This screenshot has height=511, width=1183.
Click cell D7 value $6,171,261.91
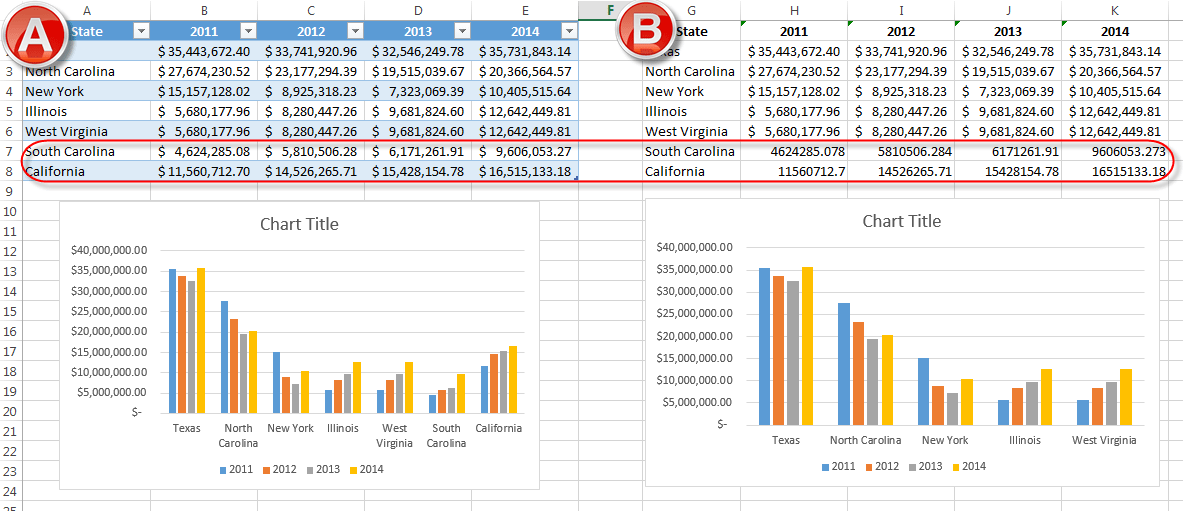coord(418,152)
